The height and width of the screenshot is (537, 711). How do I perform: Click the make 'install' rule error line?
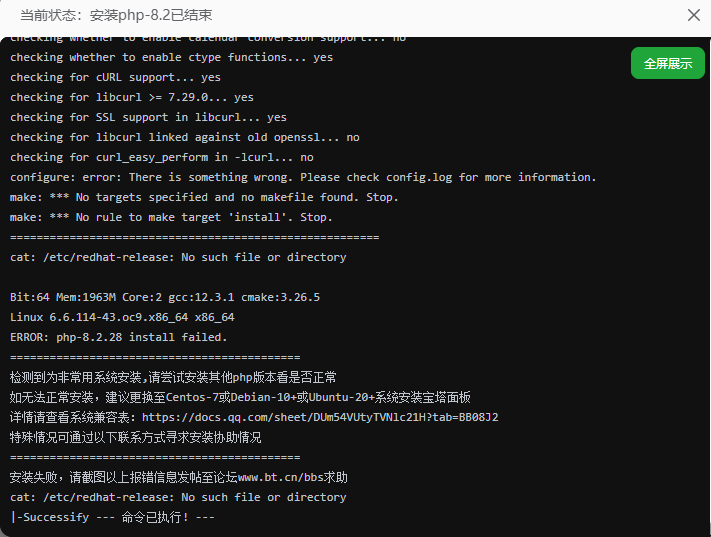click(171, 217)
